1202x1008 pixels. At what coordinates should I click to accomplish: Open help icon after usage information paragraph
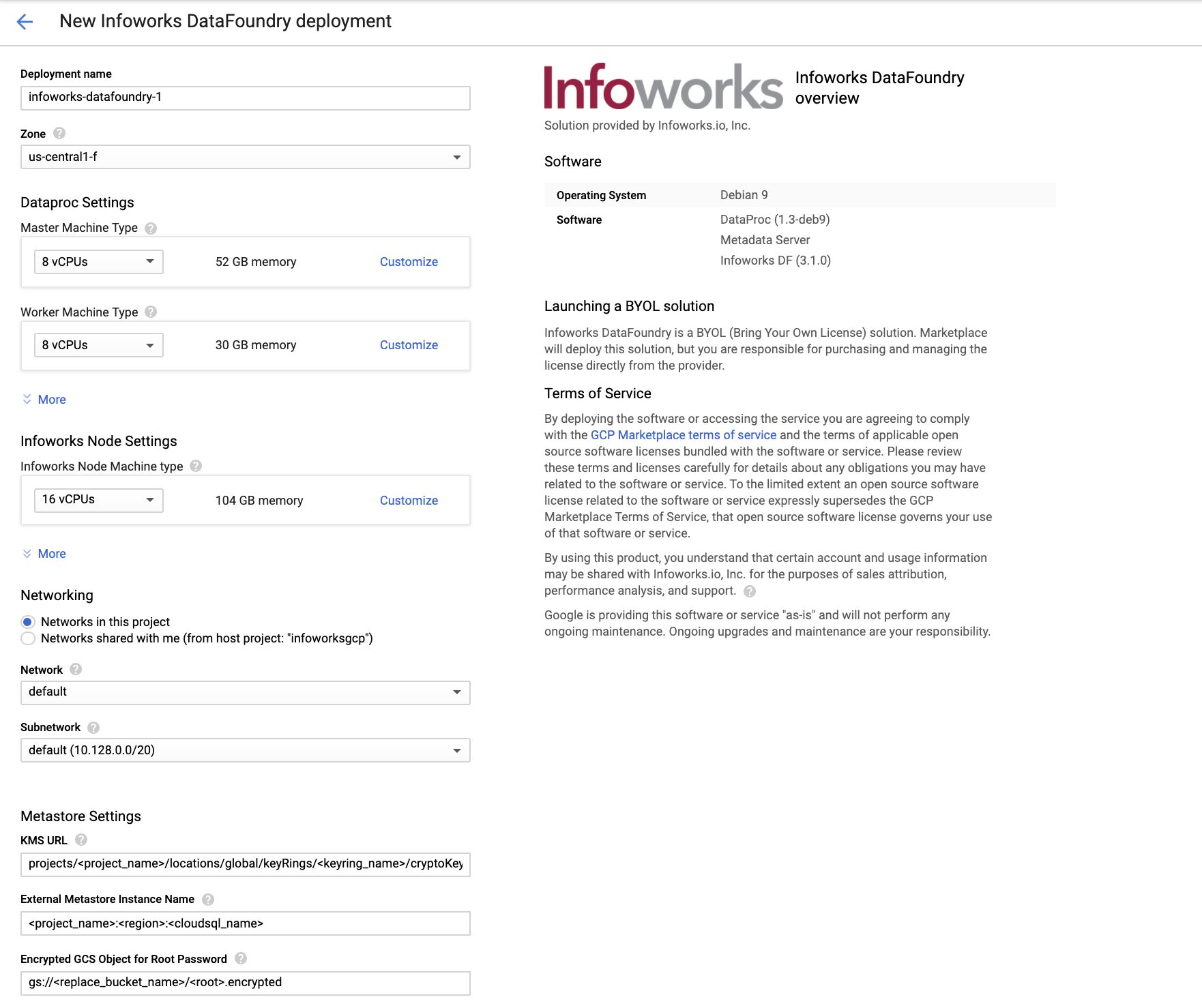tap(750, 591)
